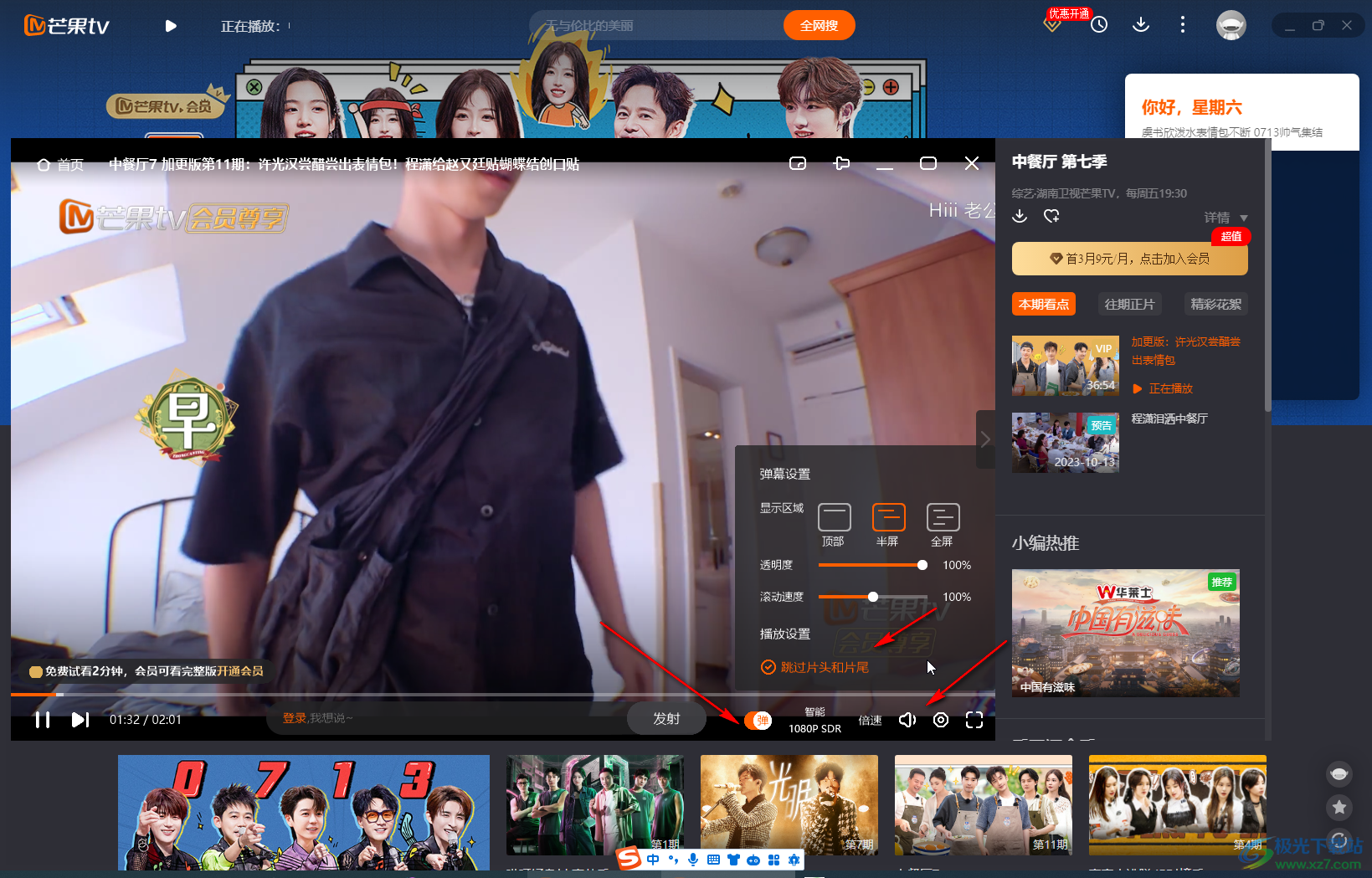This screenshot has width=1372, height=878.
Task: Click the 芒果tv会员 badge on the banner
Action: (167, 105)
